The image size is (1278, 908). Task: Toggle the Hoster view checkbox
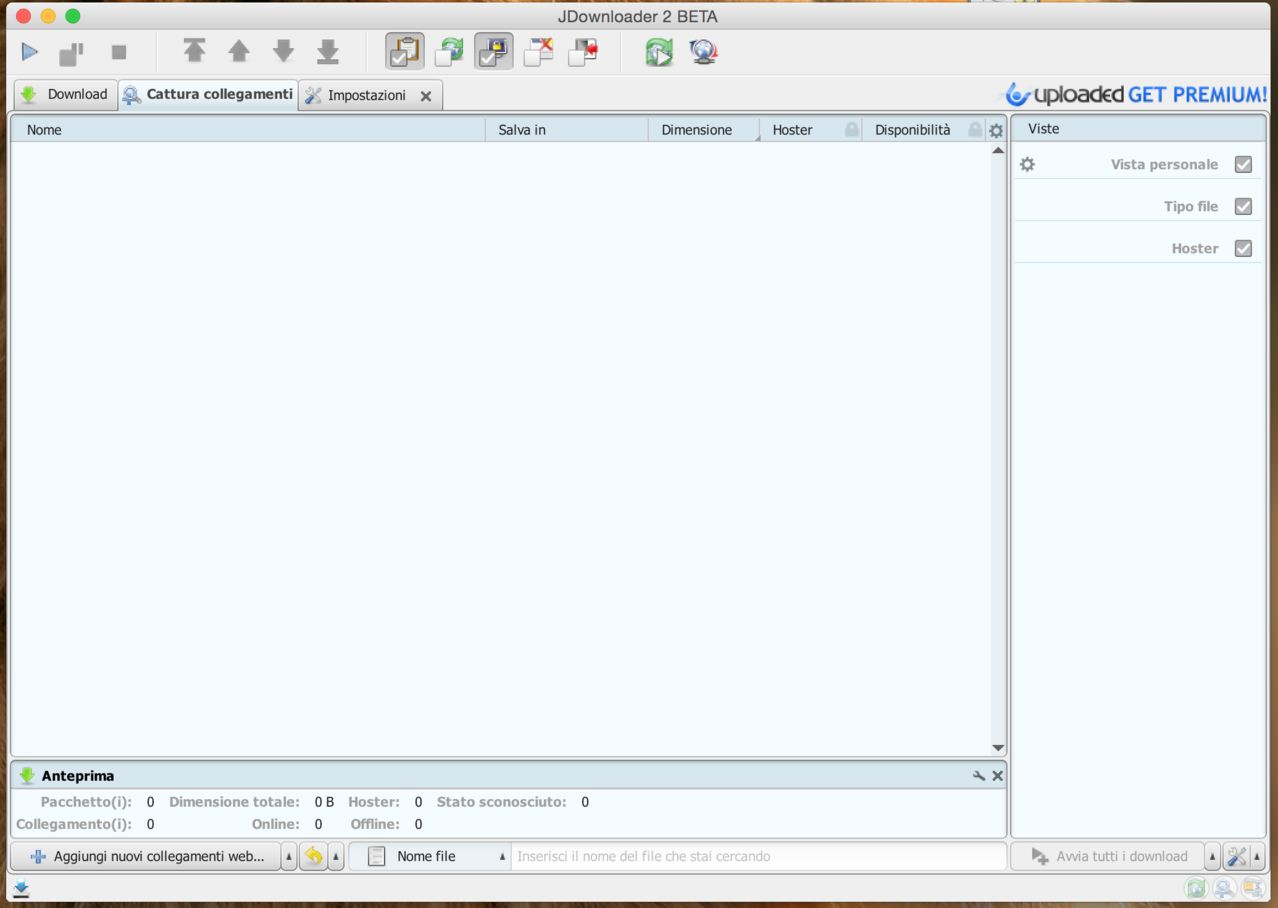tap(1243, 248)
